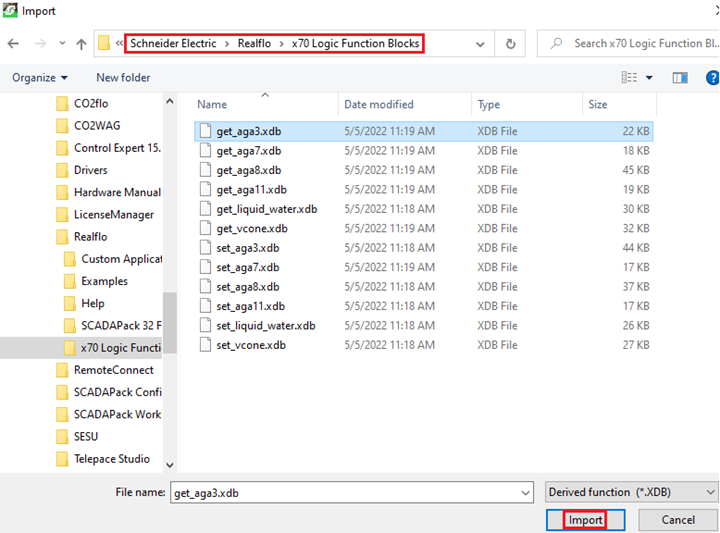Click the Import button
The height and width of the screenshot is (533, 720).
[585, 520]
